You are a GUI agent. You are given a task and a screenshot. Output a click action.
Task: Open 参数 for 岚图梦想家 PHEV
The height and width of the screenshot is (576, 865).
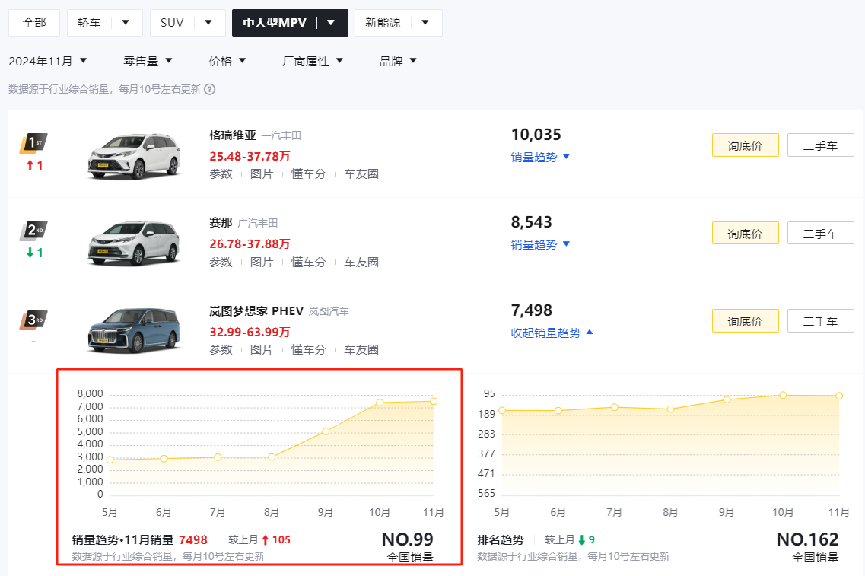tap(221, 350)
